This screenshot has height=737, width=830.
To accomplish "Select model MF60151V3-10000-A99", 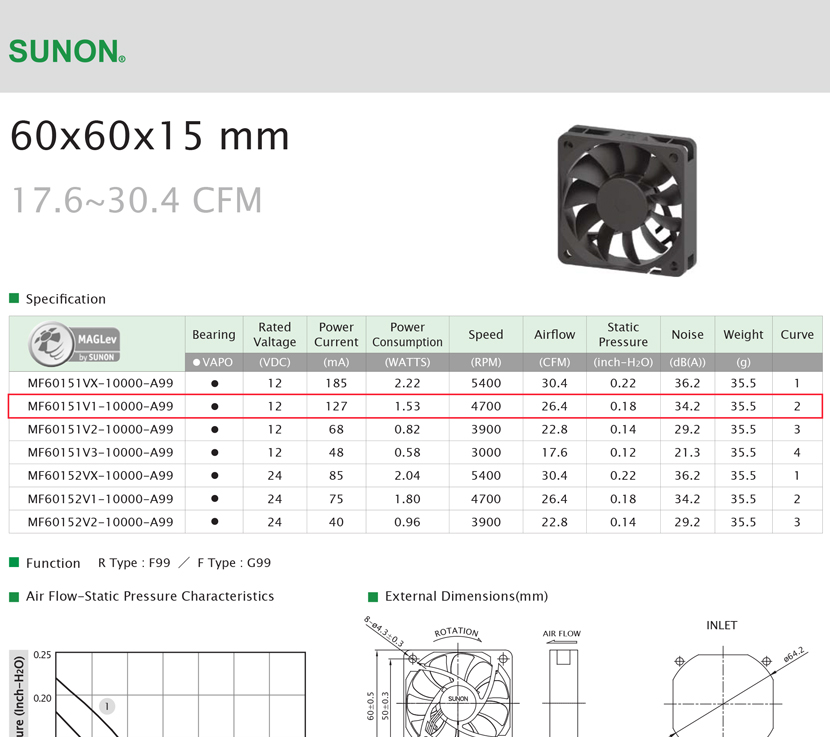I will point(101,453).
